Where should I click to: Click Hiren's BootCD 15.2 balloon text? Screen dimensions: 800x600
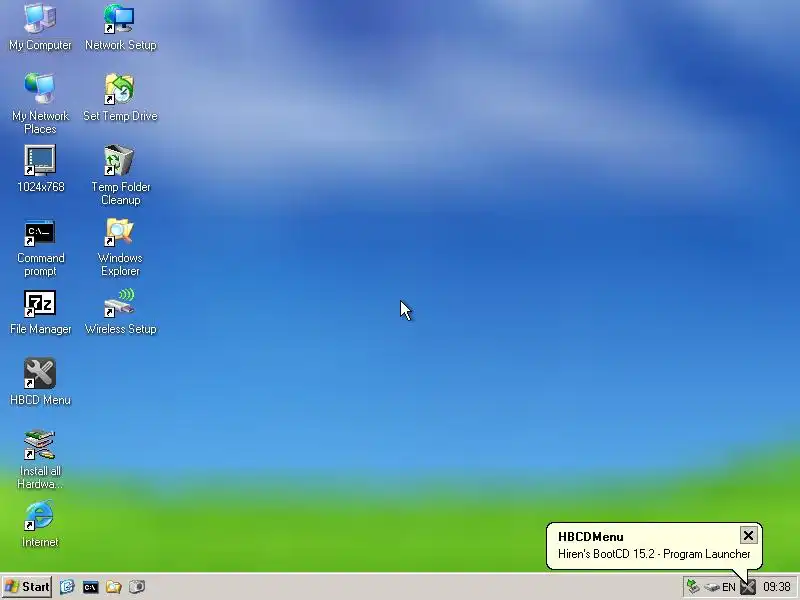click(x=654, y=554)
